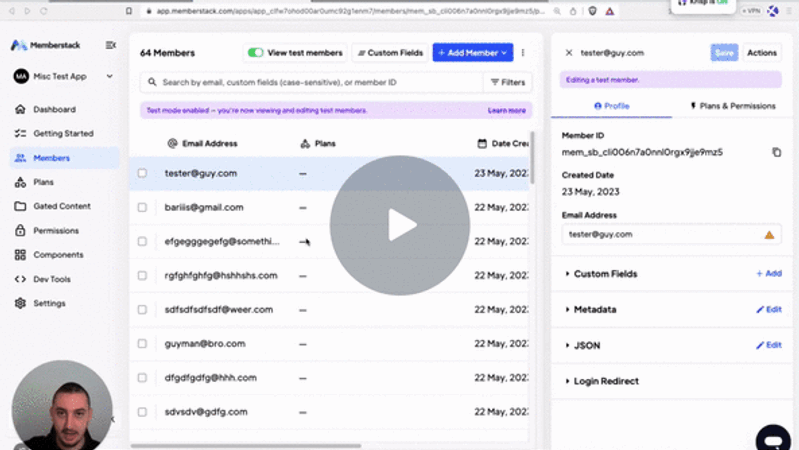Open member guyman@bro.com
The width and height of the screenshot is (799, 450).
[205, 344]
